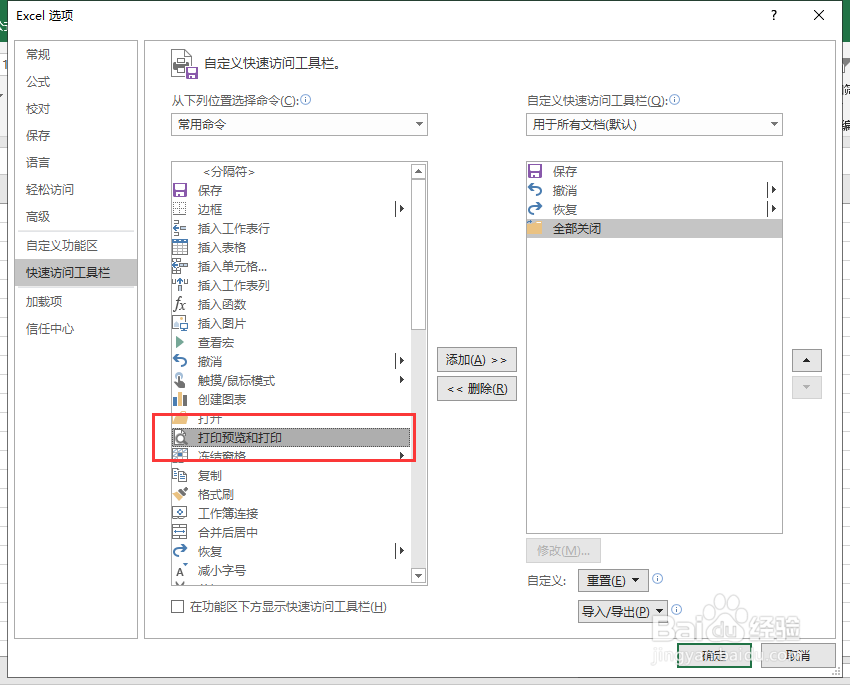Image resolution: width=850 pixels, height=685 pixels.
Task: Select the 创建图表 chart icon
Action: [x=179, y=399]
